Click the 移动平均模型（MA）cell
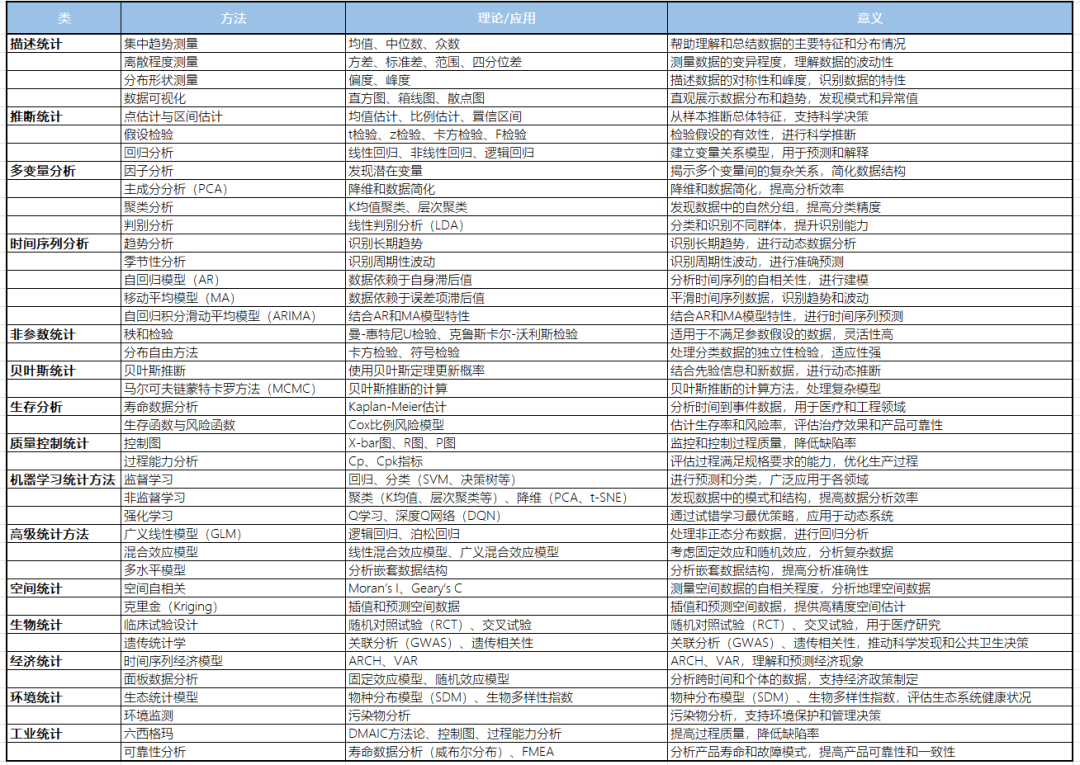1080x765 pixels. 233,298
